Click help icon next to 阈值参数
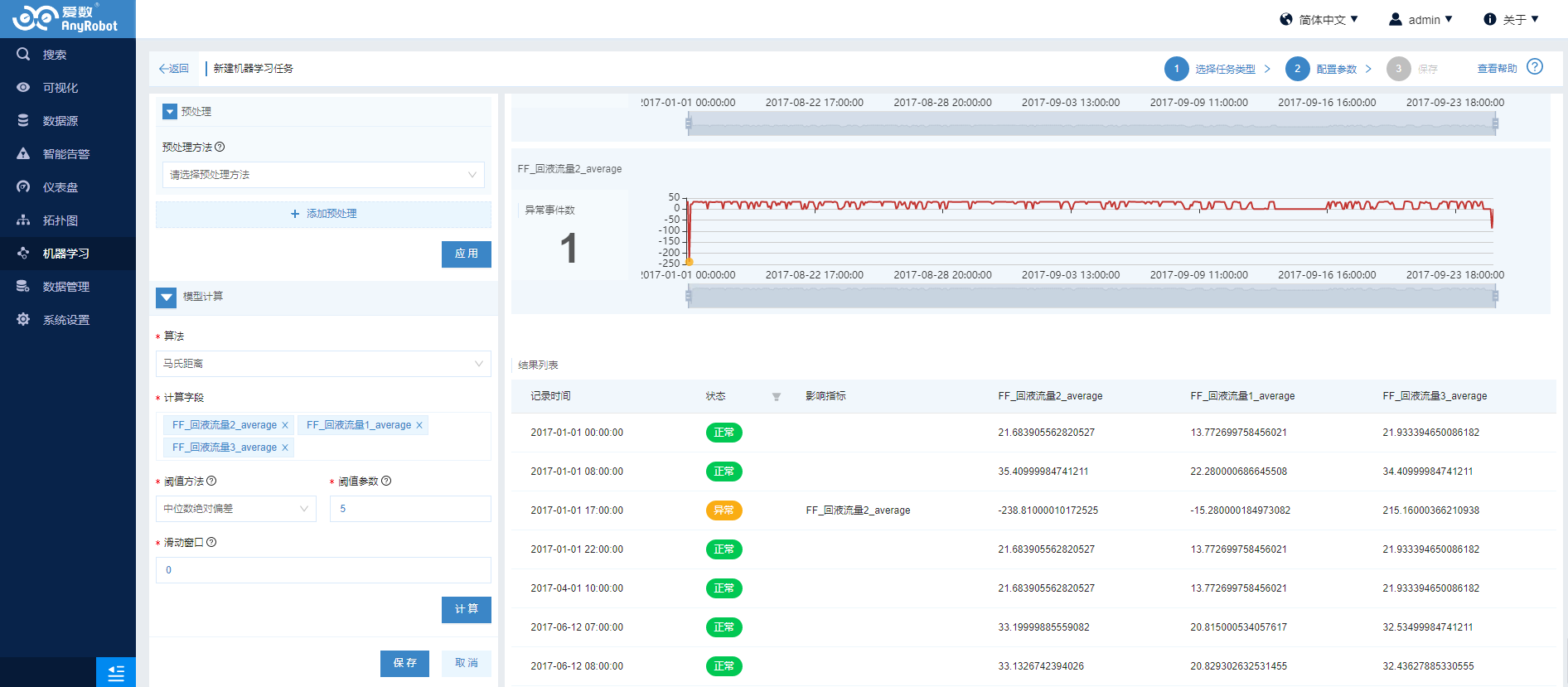This screenshot has height=687, width=1568. click(x=386, y=481)
